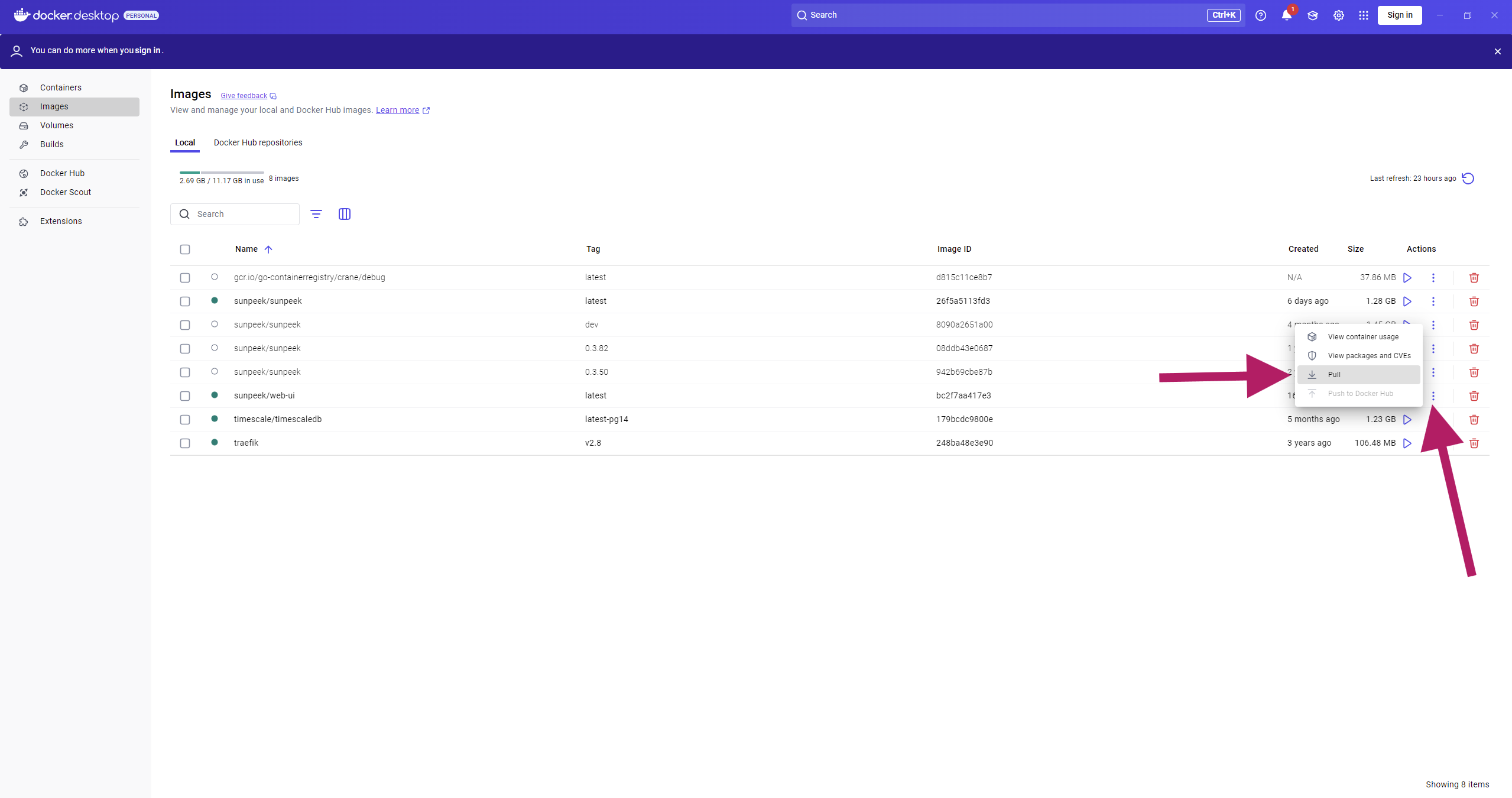The width and height of the screenshot is (1512, 798).
Task: Switch to the Docker Hub repositories tab
Action: click(258, 142)
